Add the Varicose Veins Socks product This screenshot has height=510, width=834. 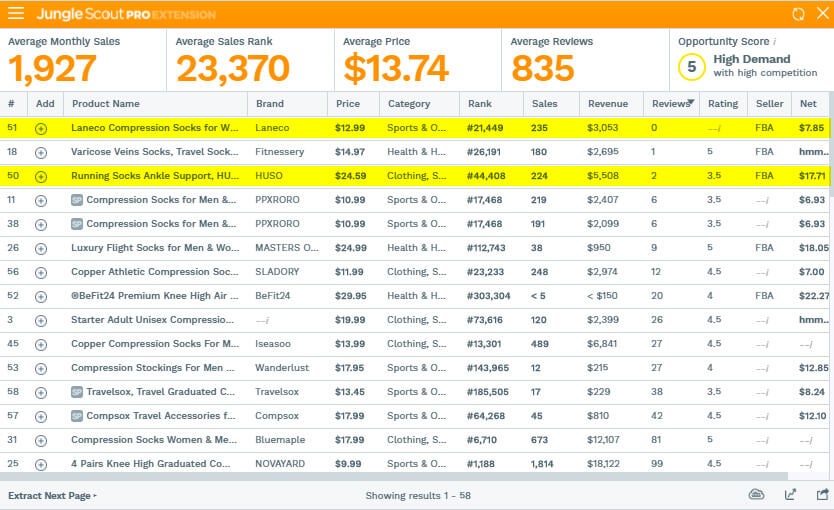point(41,153)
